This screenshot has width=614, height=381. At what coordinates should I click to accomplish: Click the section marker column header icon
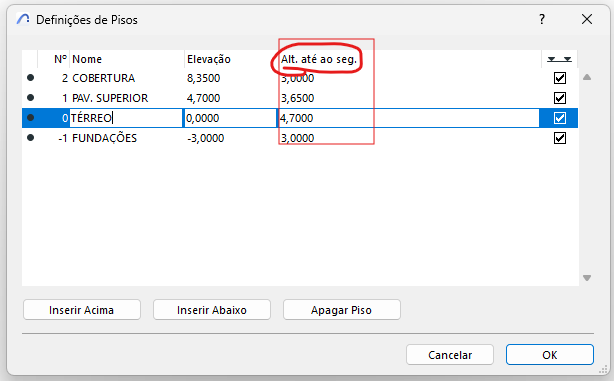pyautogui.click(x=559, y=59)
